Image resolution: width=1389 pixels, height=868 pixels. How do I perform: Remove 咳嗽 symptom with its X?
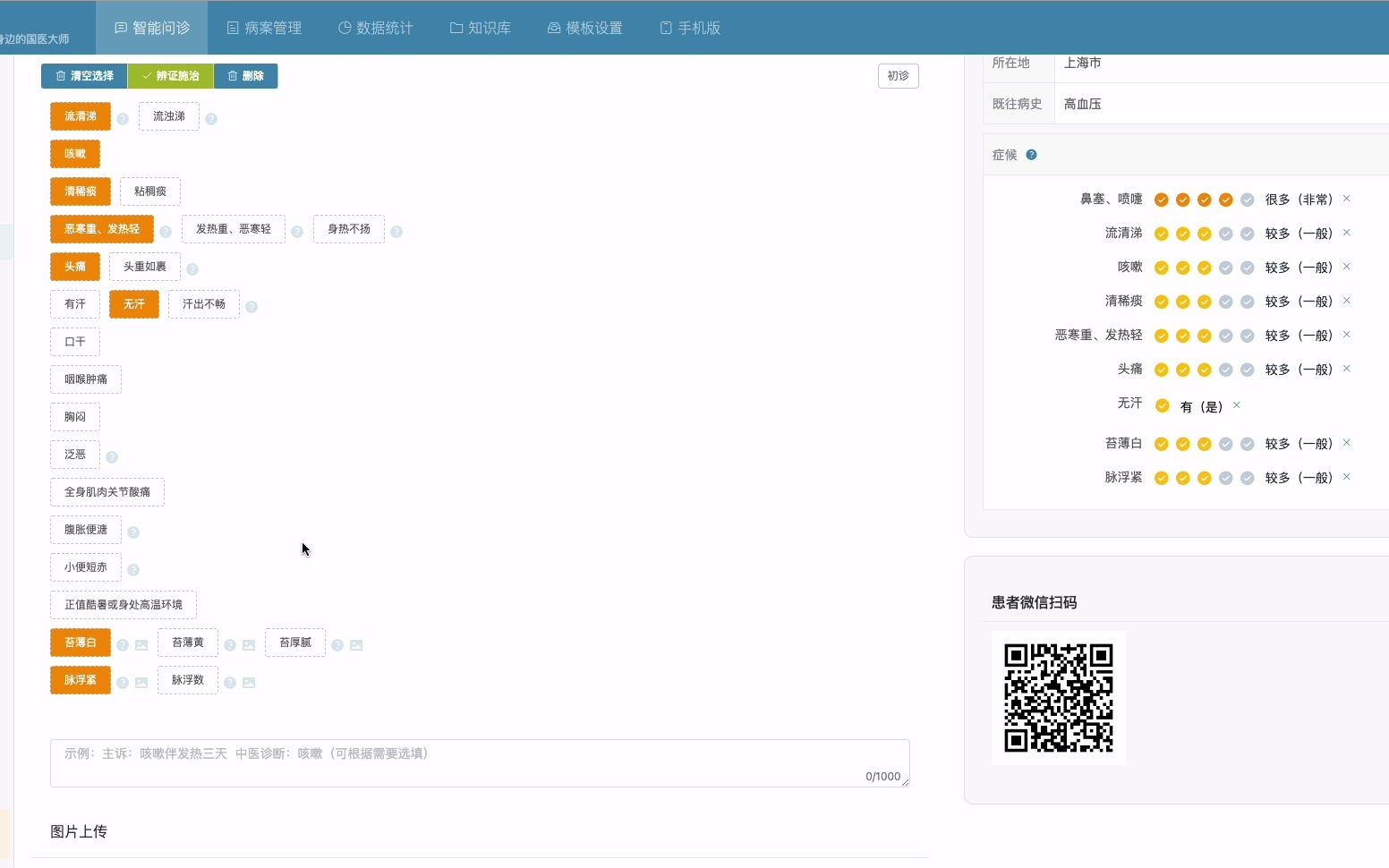[x=1346, y=267]
